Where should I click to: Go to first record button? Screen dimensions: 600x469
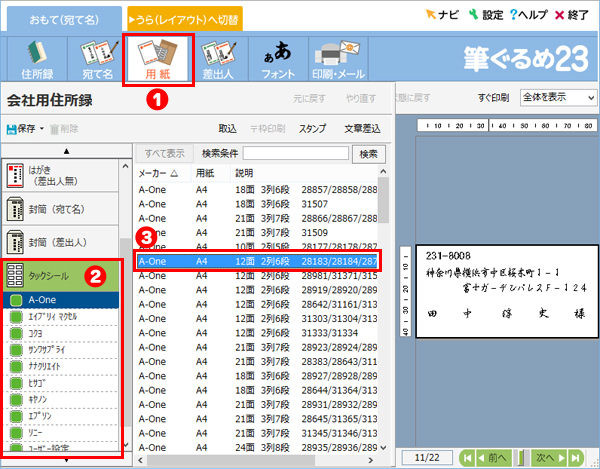466,458
